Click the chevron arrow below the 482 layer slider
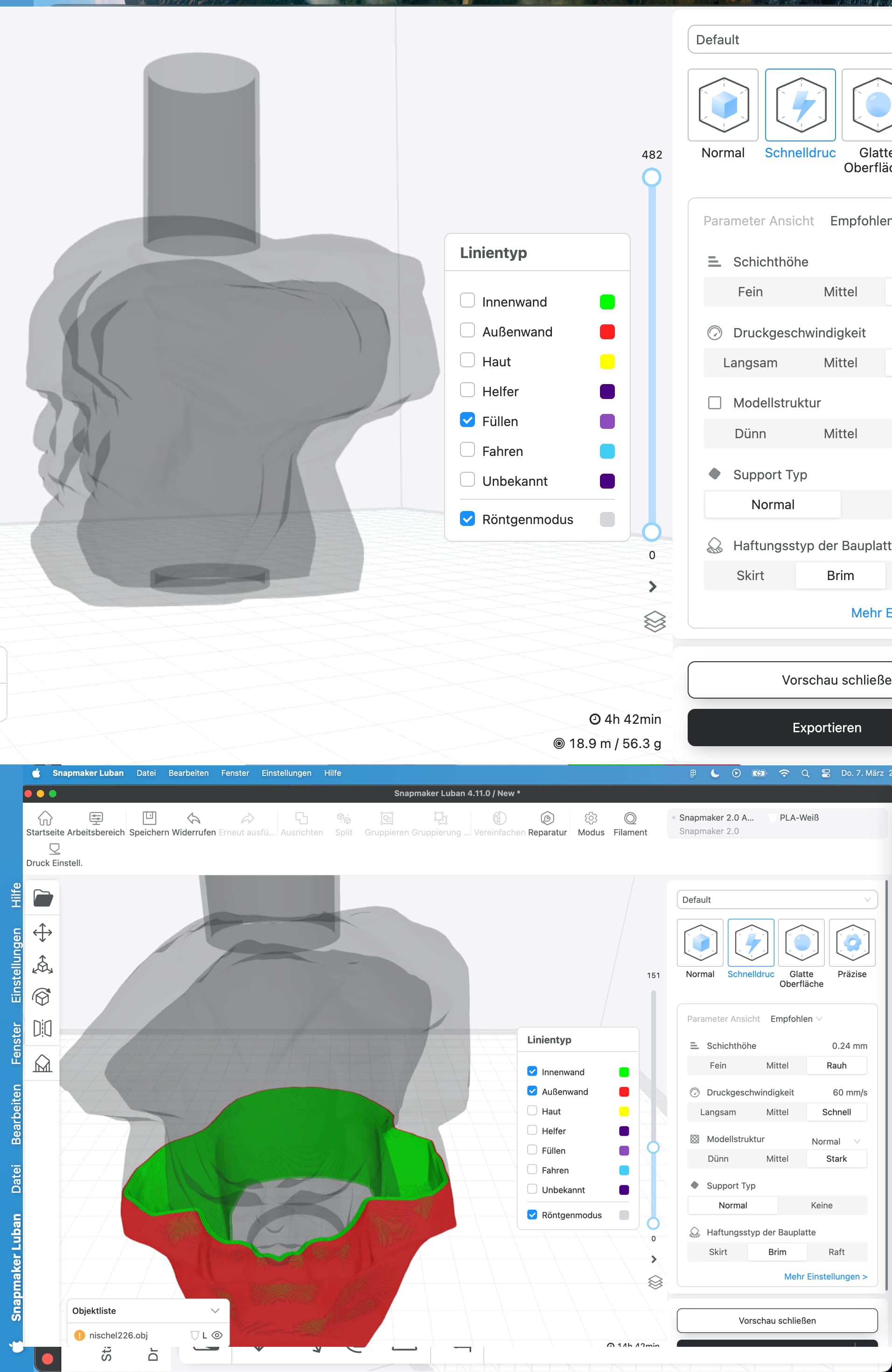 pos(652,586)
